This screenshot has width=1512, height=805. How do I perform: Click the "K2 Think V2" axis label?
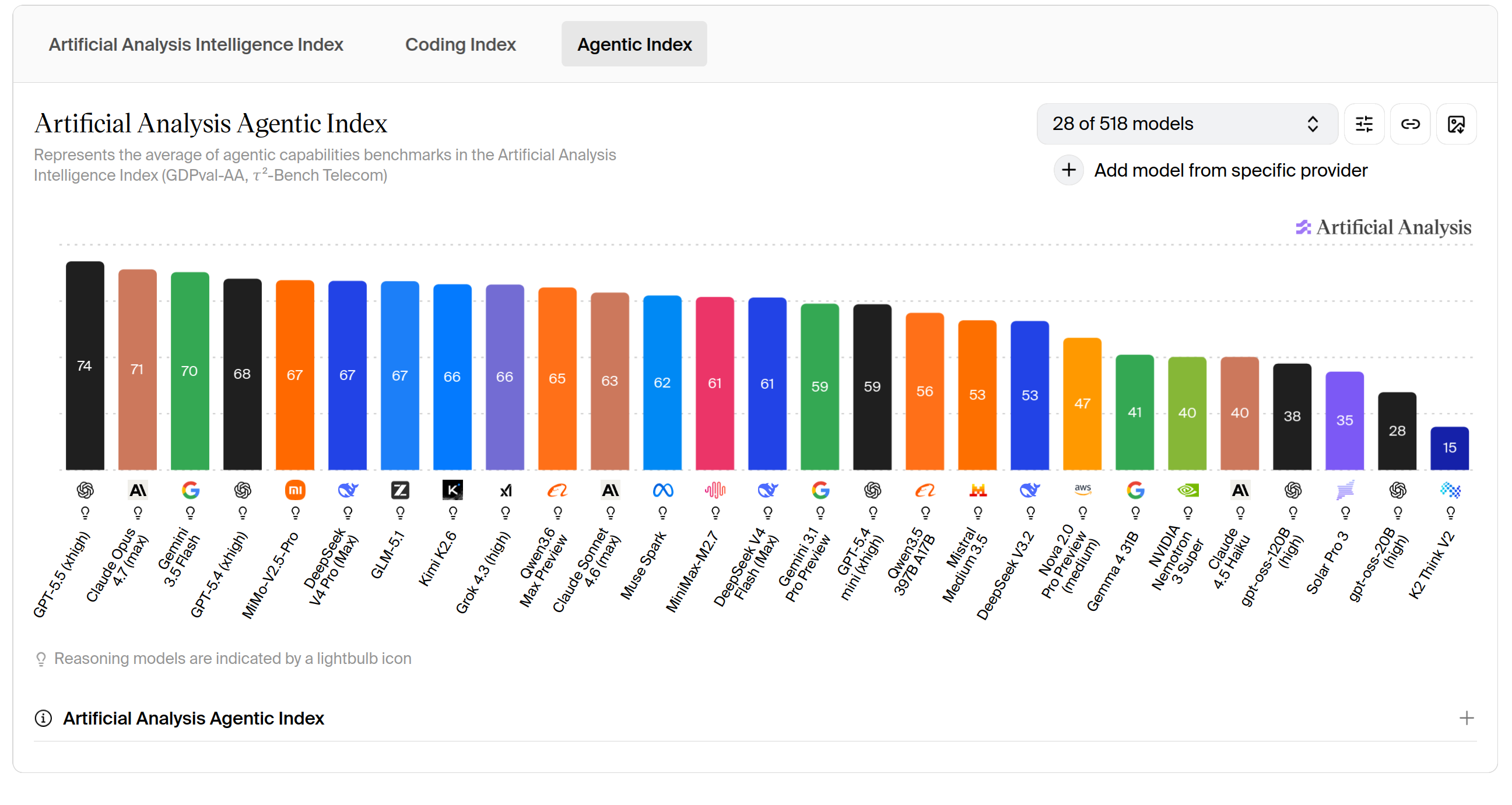1432,565
